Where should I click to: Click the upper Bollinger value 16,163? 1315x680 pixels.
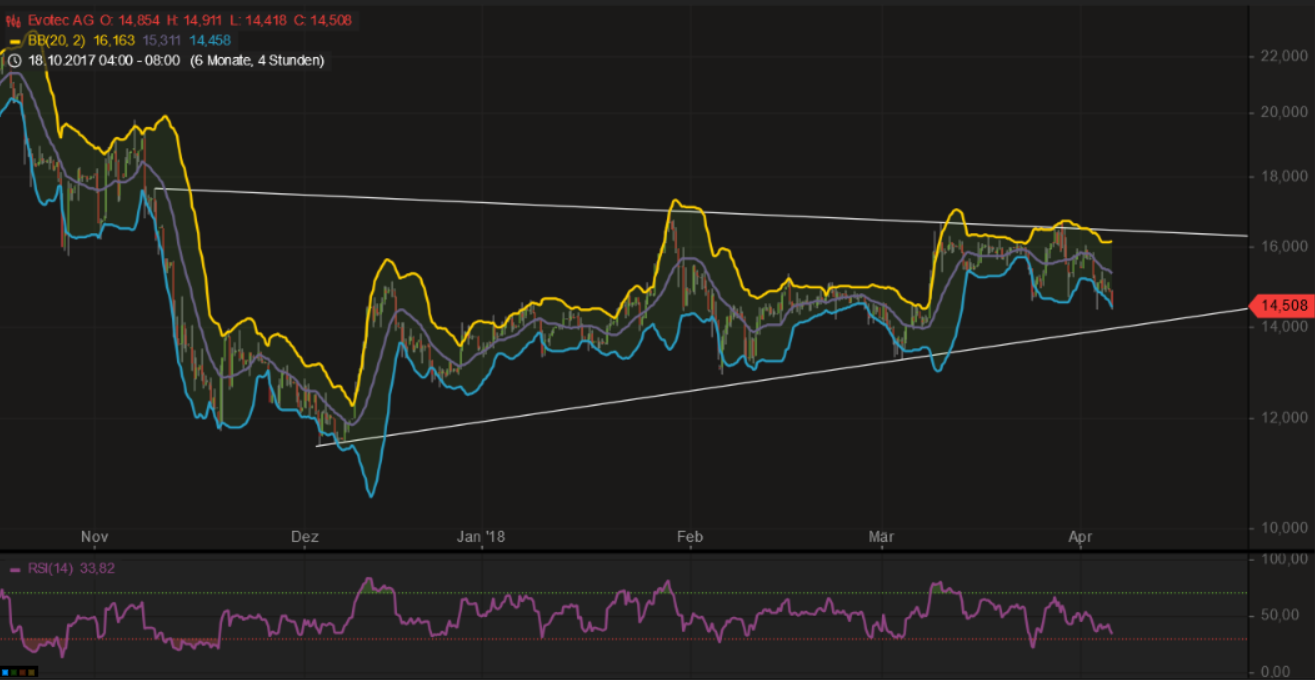(x=113, y=41)
